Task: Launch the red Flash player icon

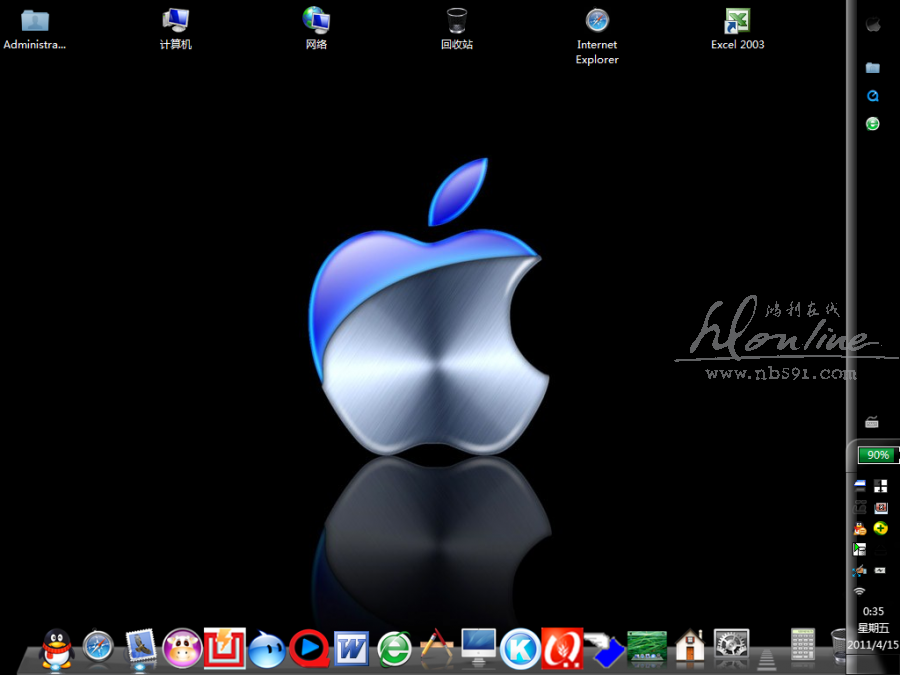Action: (x=225, y=648)
